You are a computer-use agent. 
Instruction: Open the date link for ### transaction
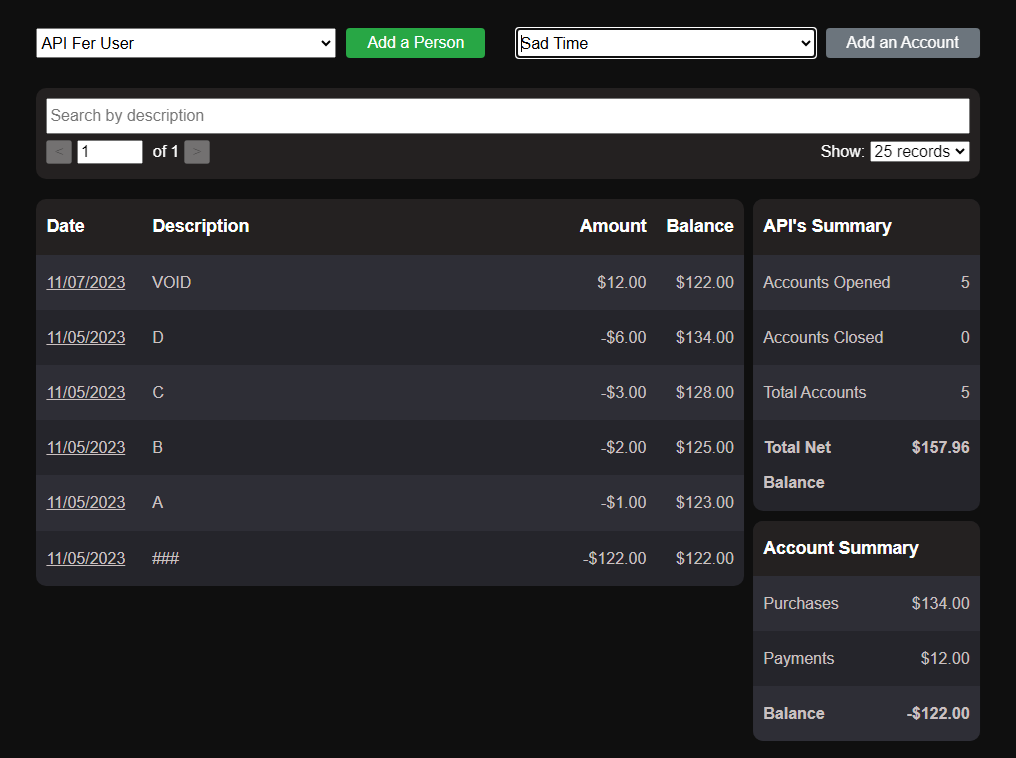86,558
